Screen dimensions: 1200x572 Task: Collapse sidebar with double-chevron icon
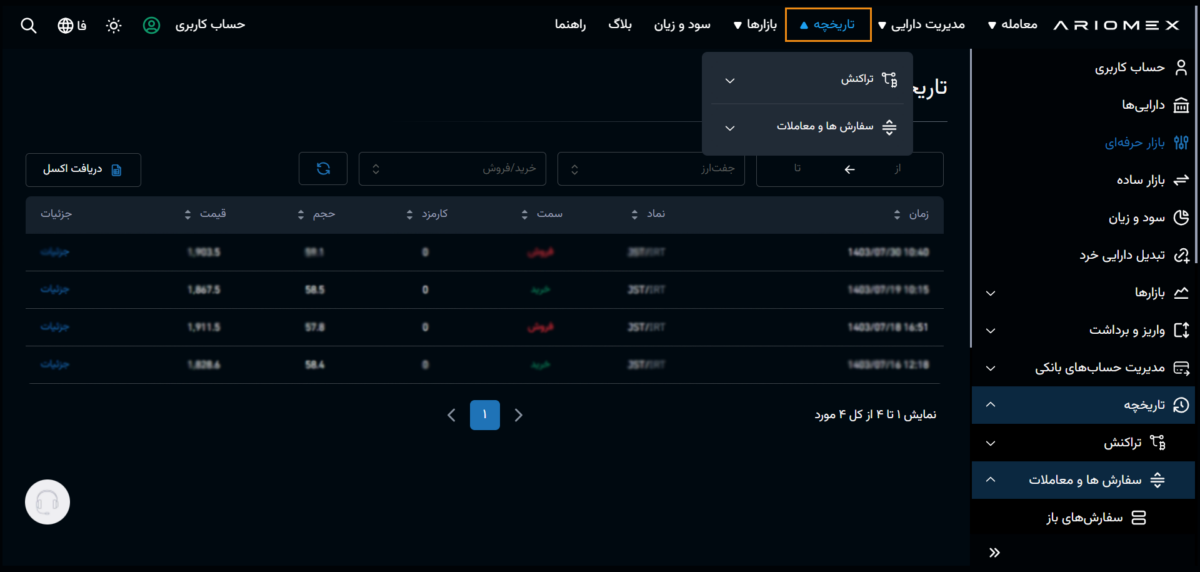(x=994, y=552)
